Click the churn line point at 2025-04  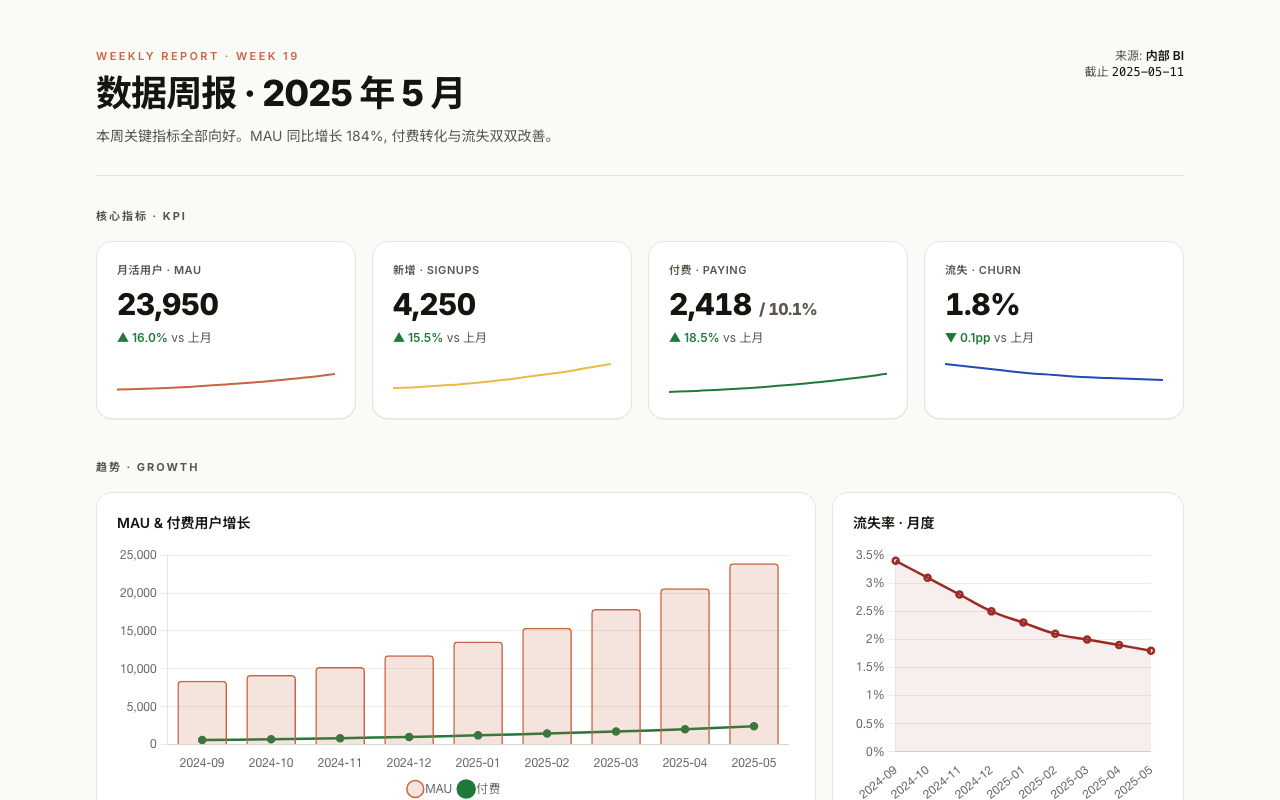click(1119, 645)
